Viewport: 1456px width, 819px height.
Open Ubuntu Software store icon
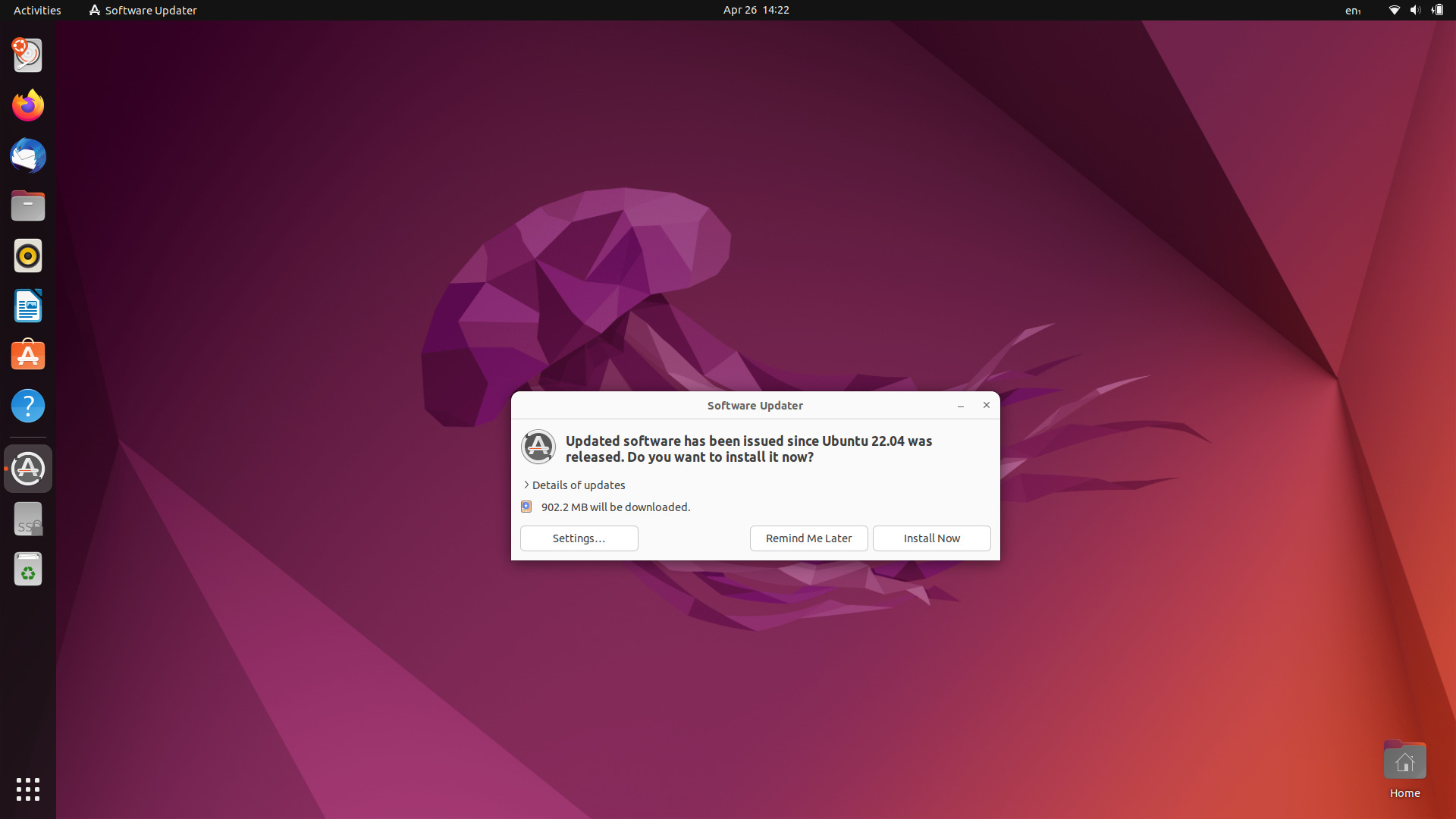point(28,356)
